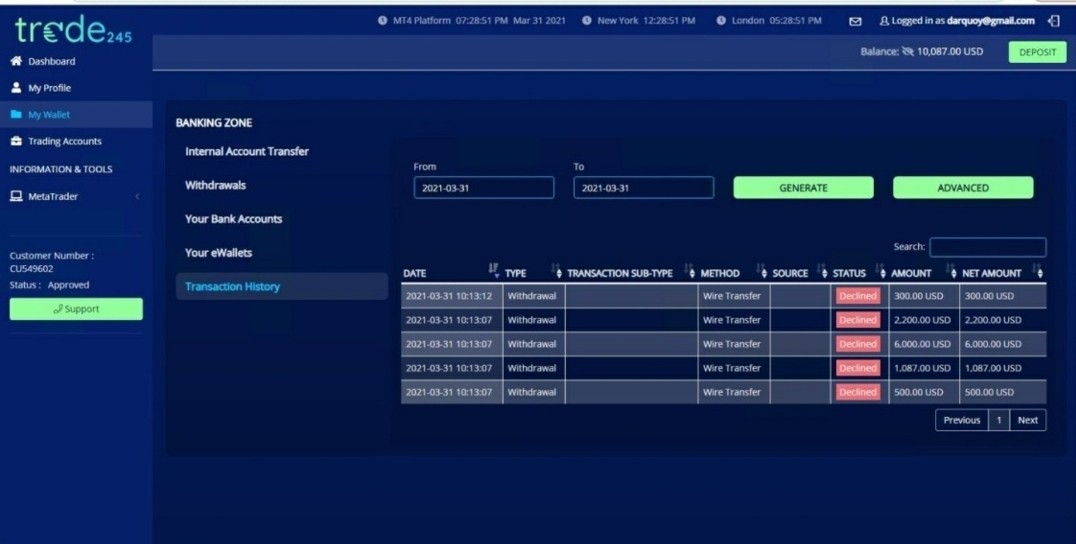Image resolution: width=1076 pixels, height=544 pixels.
Task: Click the Search input field
Action: tap(987, 247)
